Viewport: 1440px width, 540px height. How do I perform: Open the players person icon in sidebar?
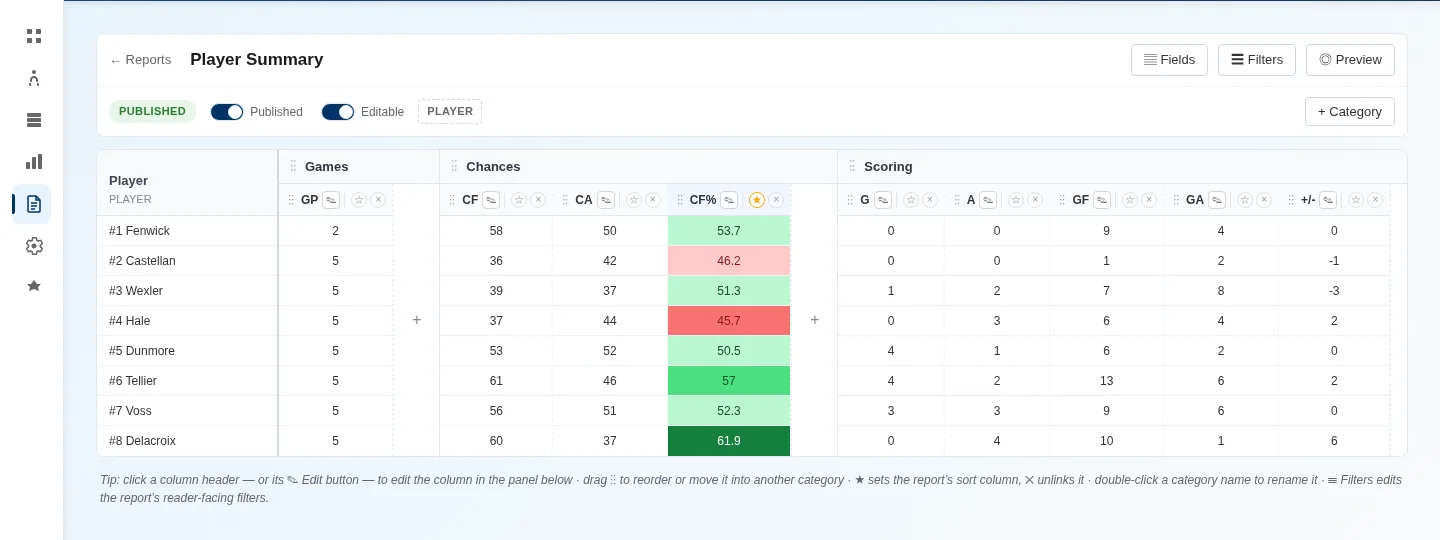click(34, 78)
